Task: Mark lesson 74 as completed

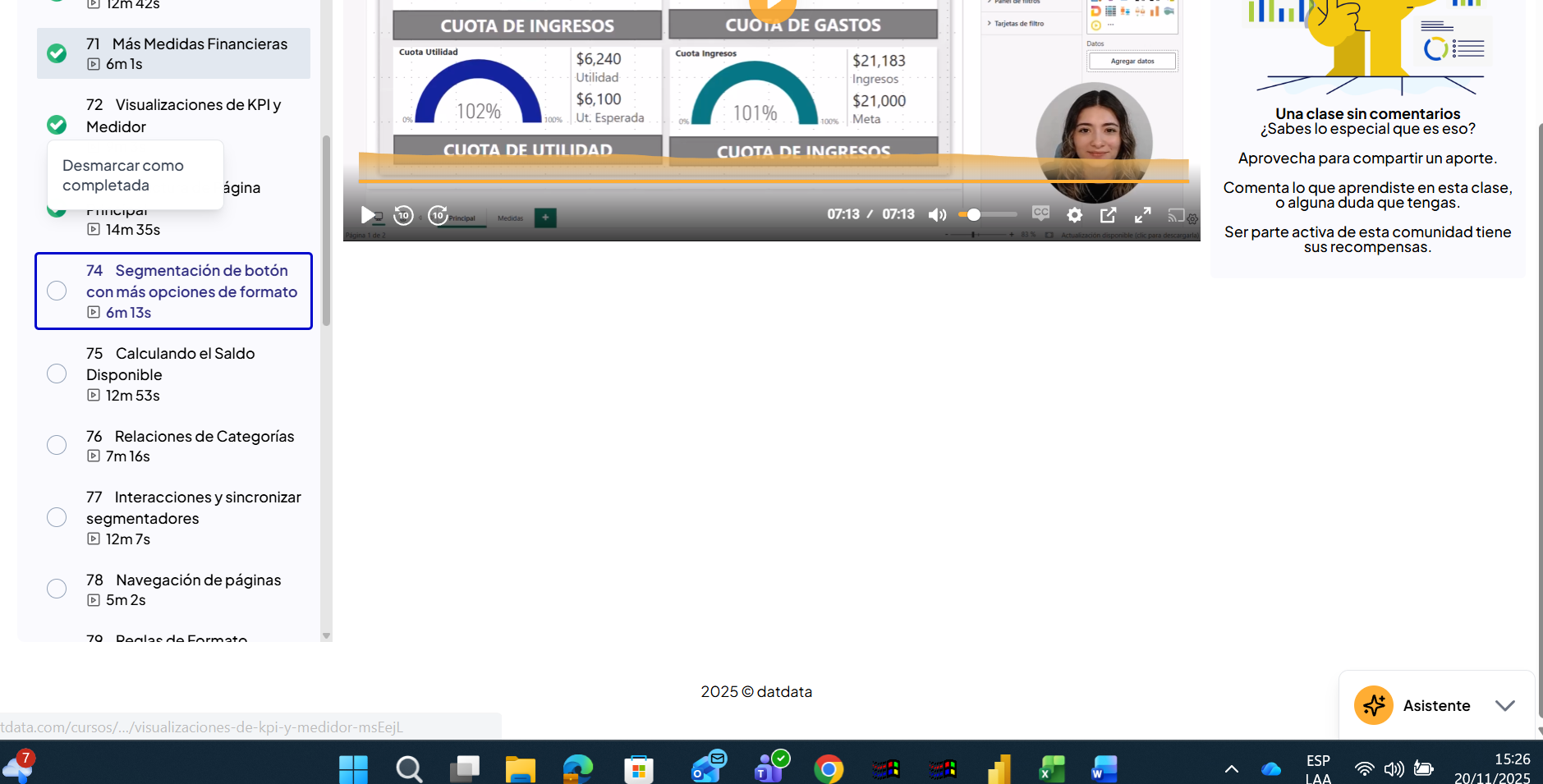Action: [57, 291]
